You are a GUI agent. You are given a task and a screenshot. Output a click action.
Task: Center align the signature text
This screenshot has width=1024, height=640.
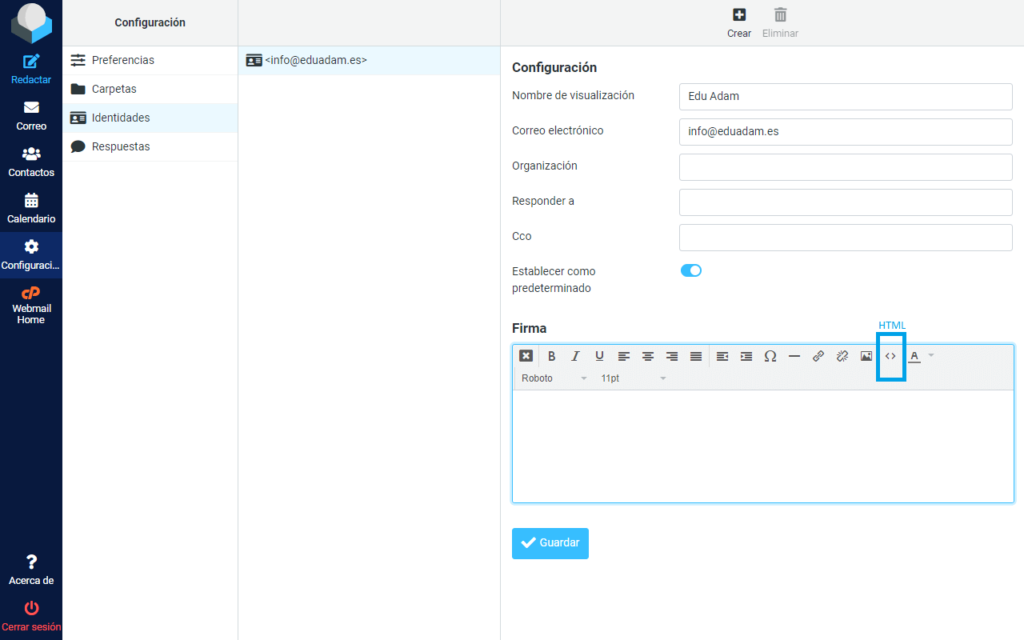tap(648, 356)
